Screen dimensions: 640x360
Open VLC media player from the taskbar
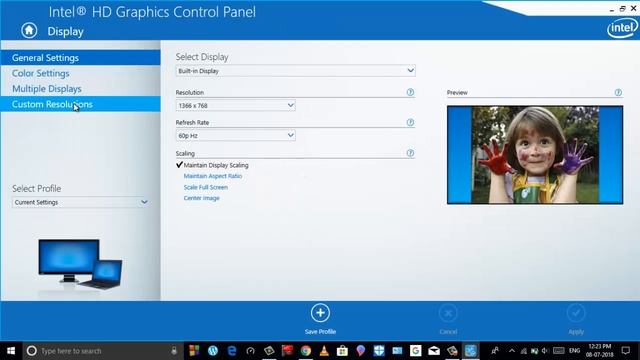(324, 351)
